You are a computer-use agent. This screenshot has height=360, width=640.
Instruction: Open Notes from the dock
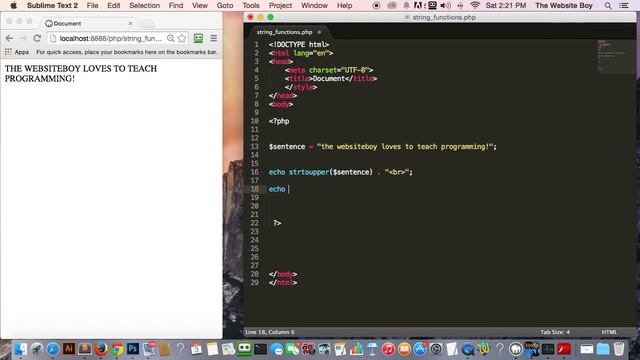click(213, 349)
